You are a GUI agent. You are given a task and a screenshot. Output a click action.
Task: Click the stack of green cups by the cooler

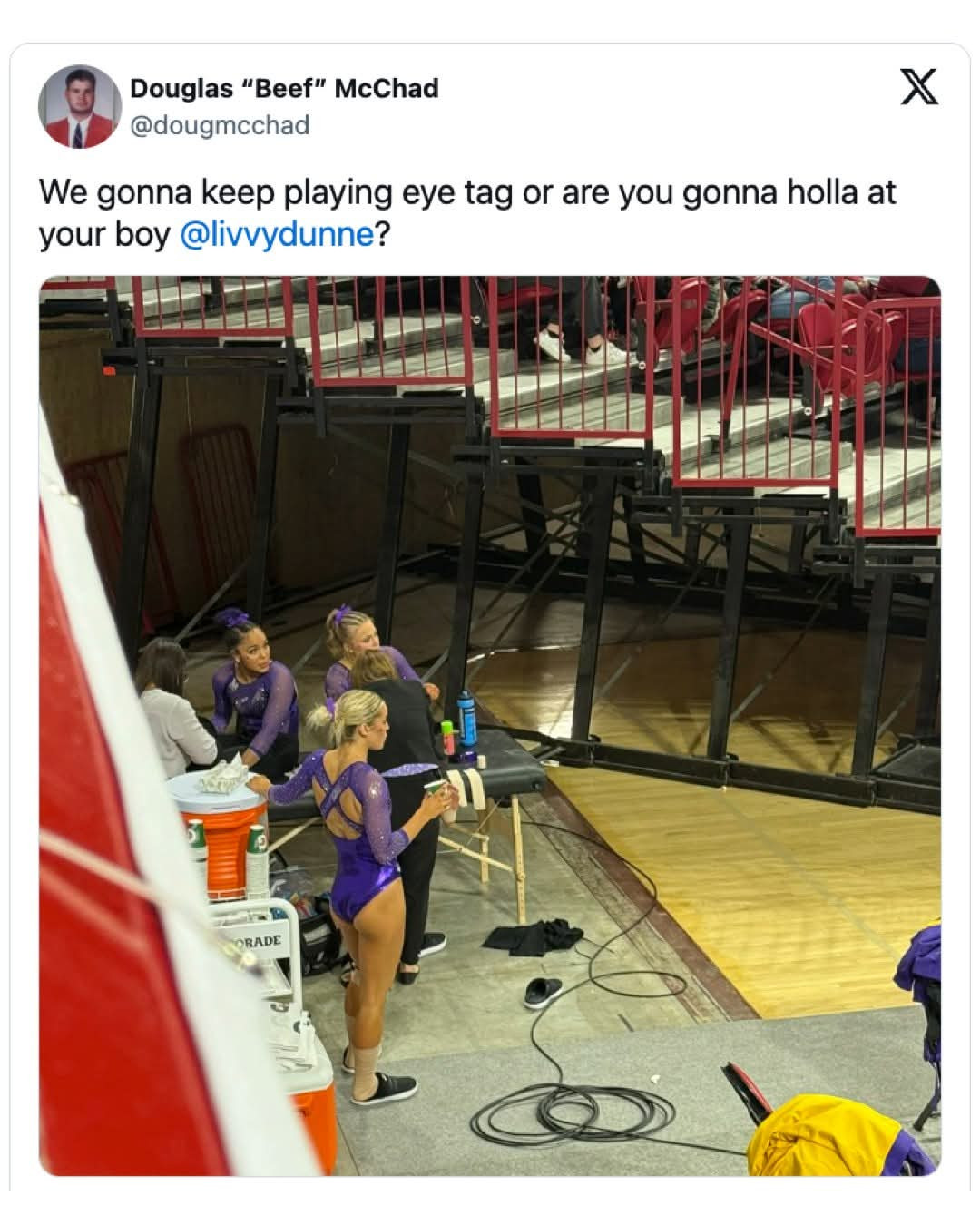pos(256,858)
